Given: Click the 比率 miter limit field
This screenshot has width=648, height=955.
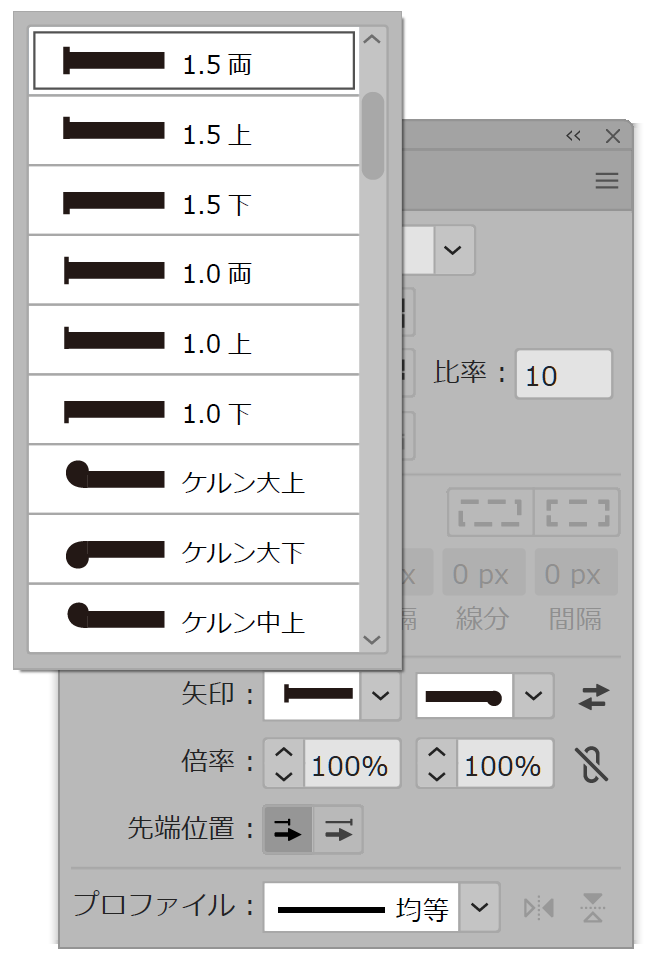Looking at the screenshot, I should tap(563, 375).
